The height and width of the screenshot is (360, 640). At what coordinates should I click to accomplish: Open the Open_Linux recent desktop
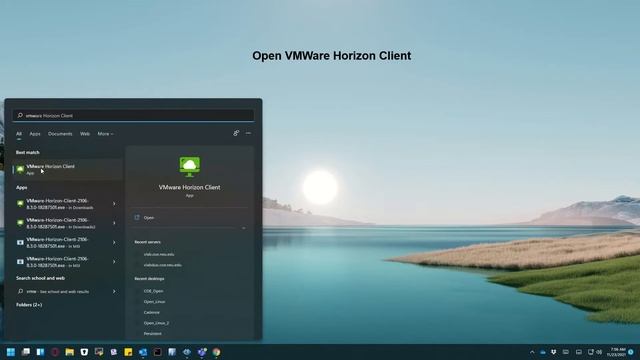154,302
